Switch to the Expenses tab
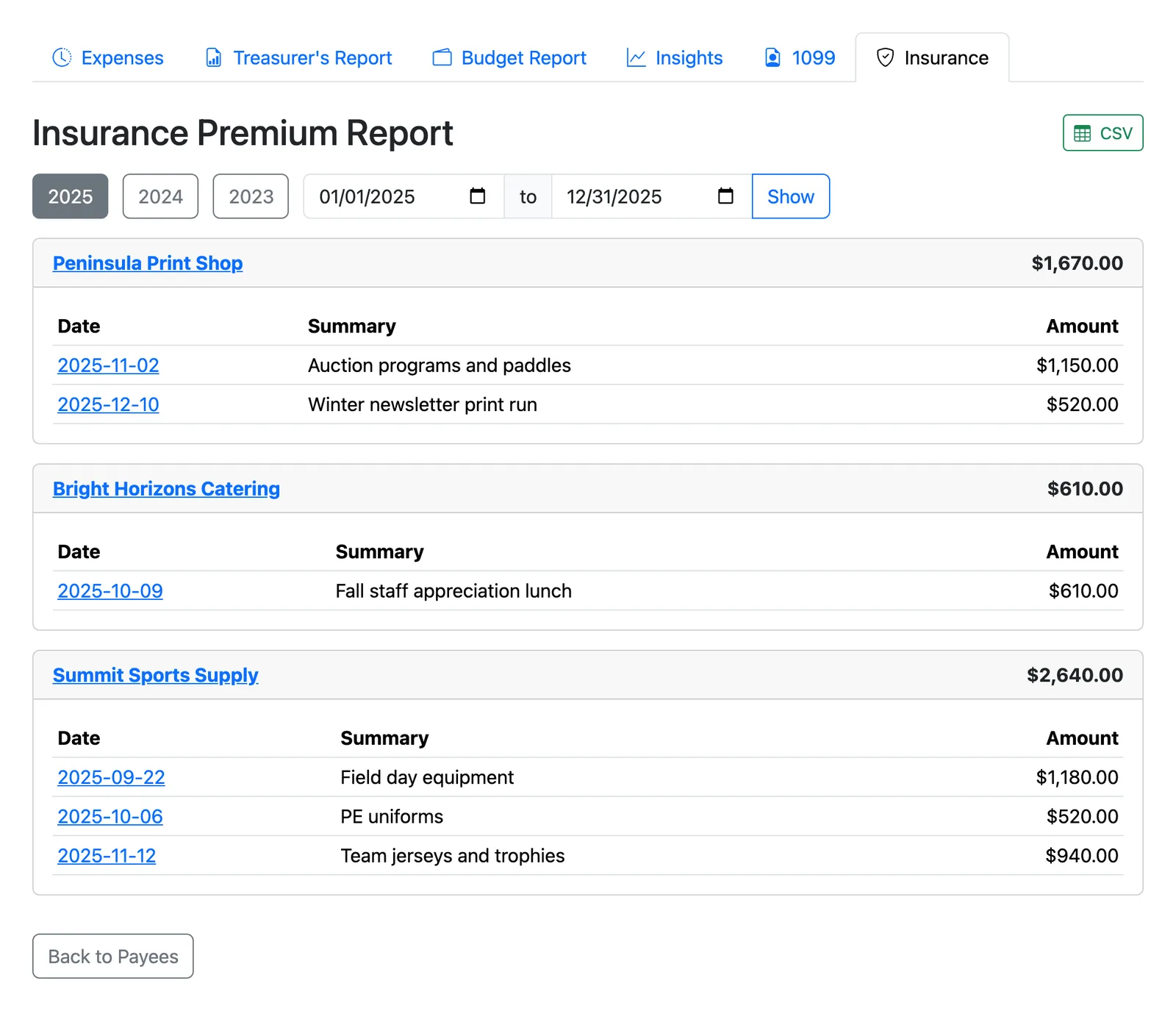This screenshot has width=1176, height=1011. coord(108,57)
